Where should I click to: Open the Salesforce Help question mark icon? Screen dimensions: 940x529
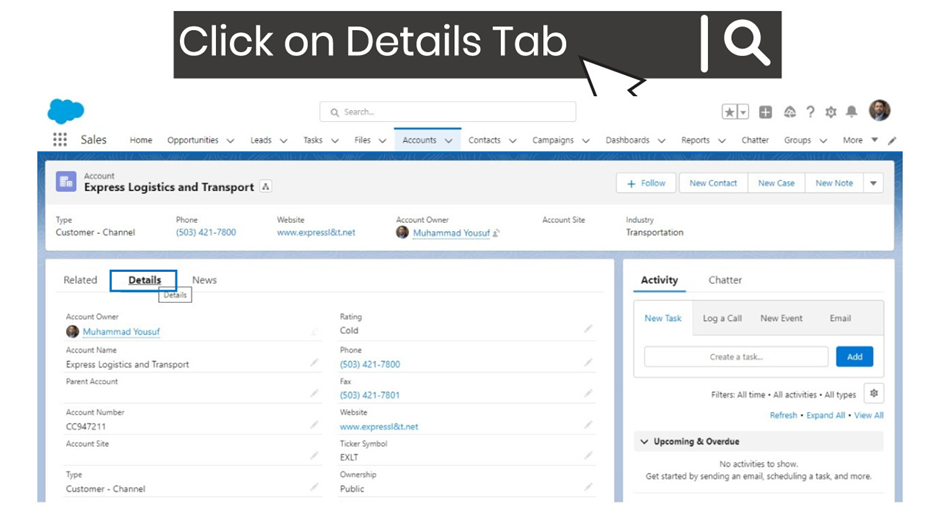pos(811,112)
